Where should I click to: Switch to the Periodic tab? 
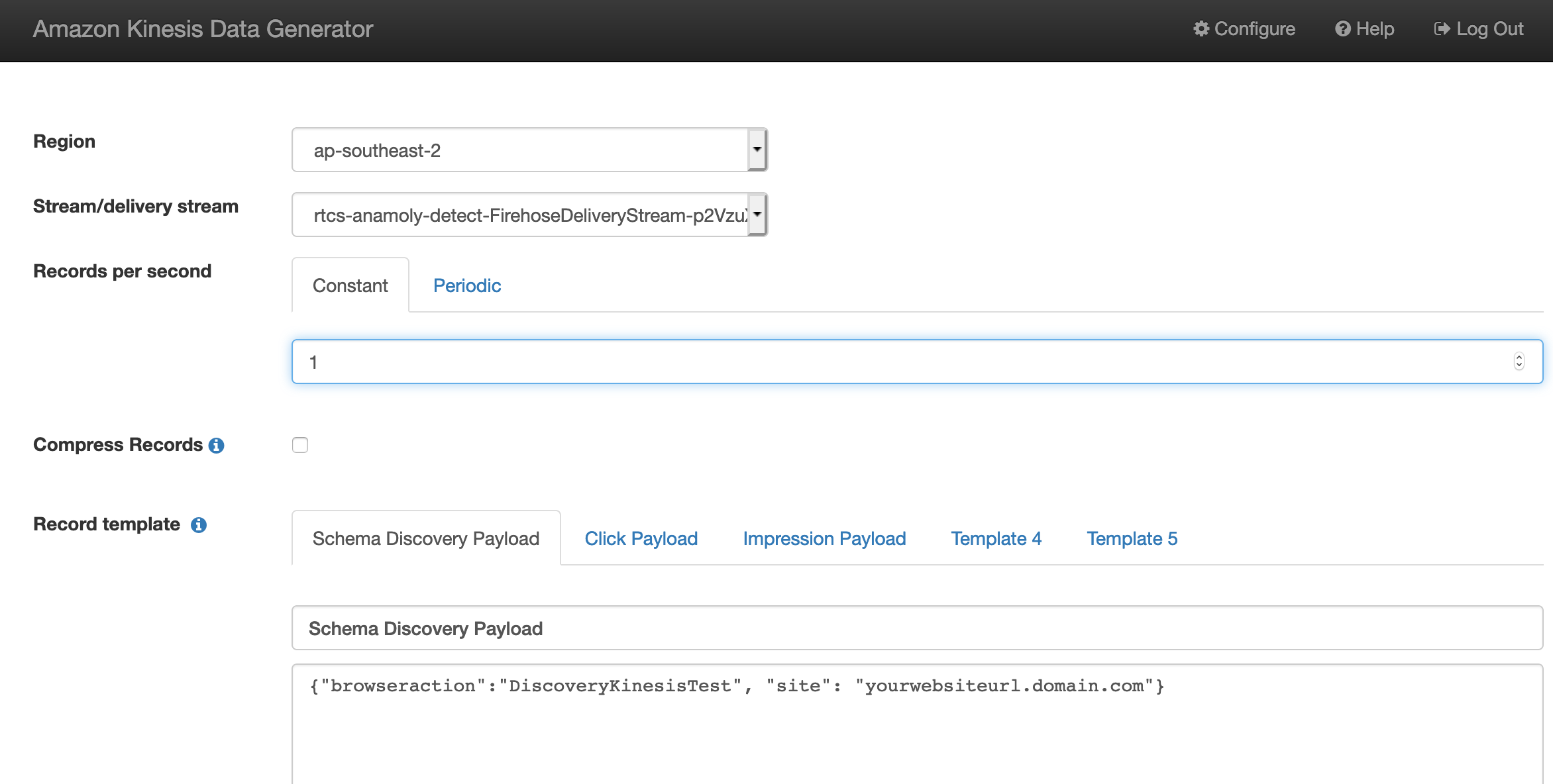tap(466, 285)
